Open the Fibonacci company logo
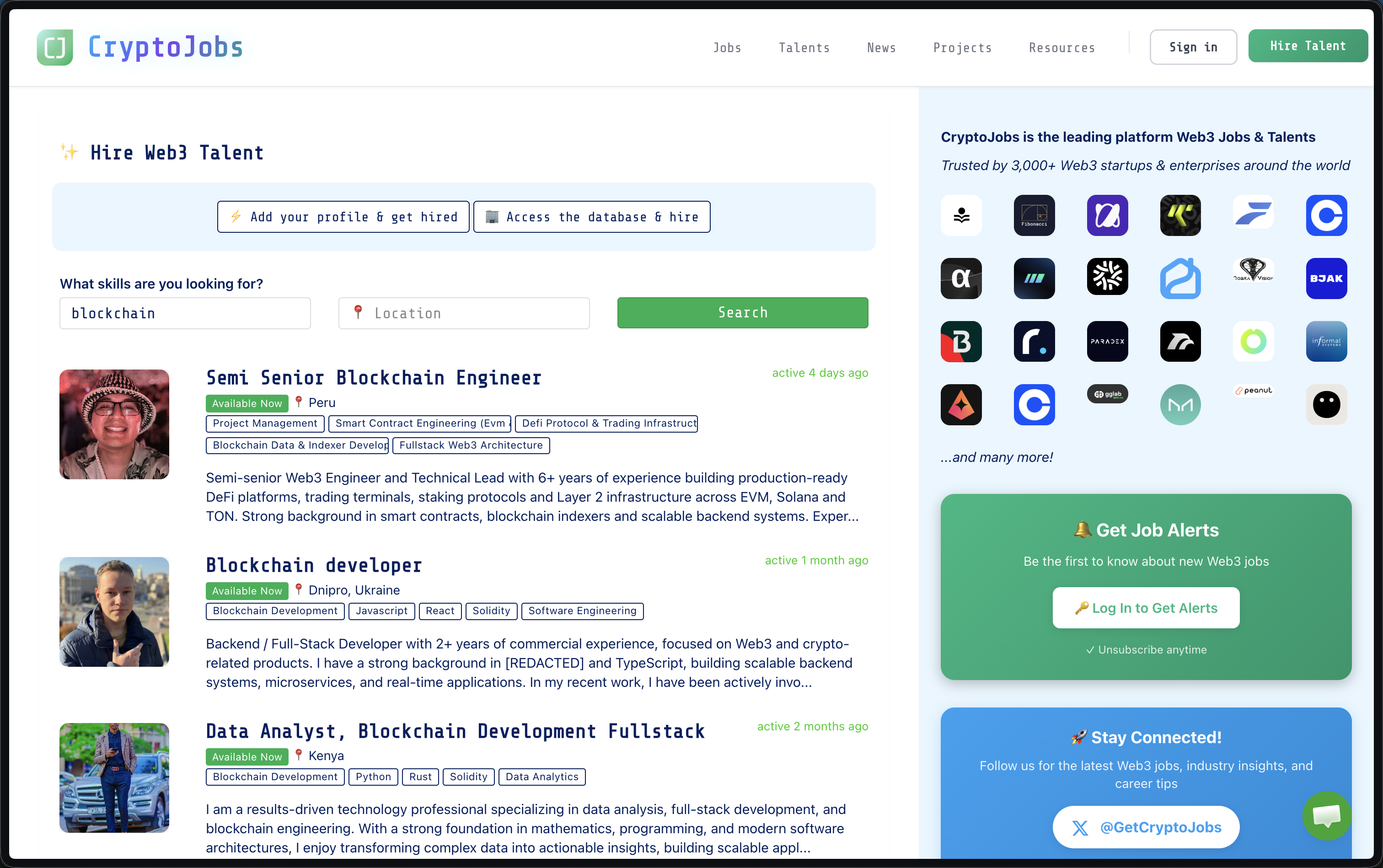The height and width of the screenshot is (868, 1383). 1034,215
